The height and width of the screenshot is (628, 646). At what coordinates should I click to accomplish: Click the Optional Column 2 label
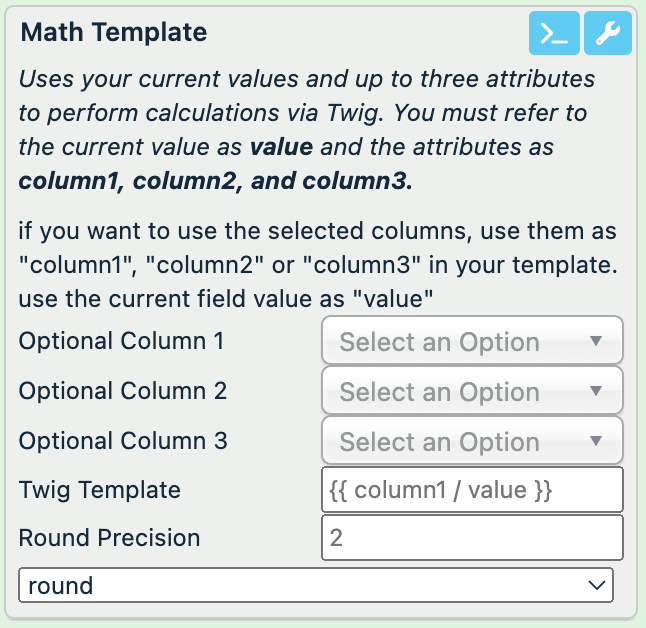[123, 390]
